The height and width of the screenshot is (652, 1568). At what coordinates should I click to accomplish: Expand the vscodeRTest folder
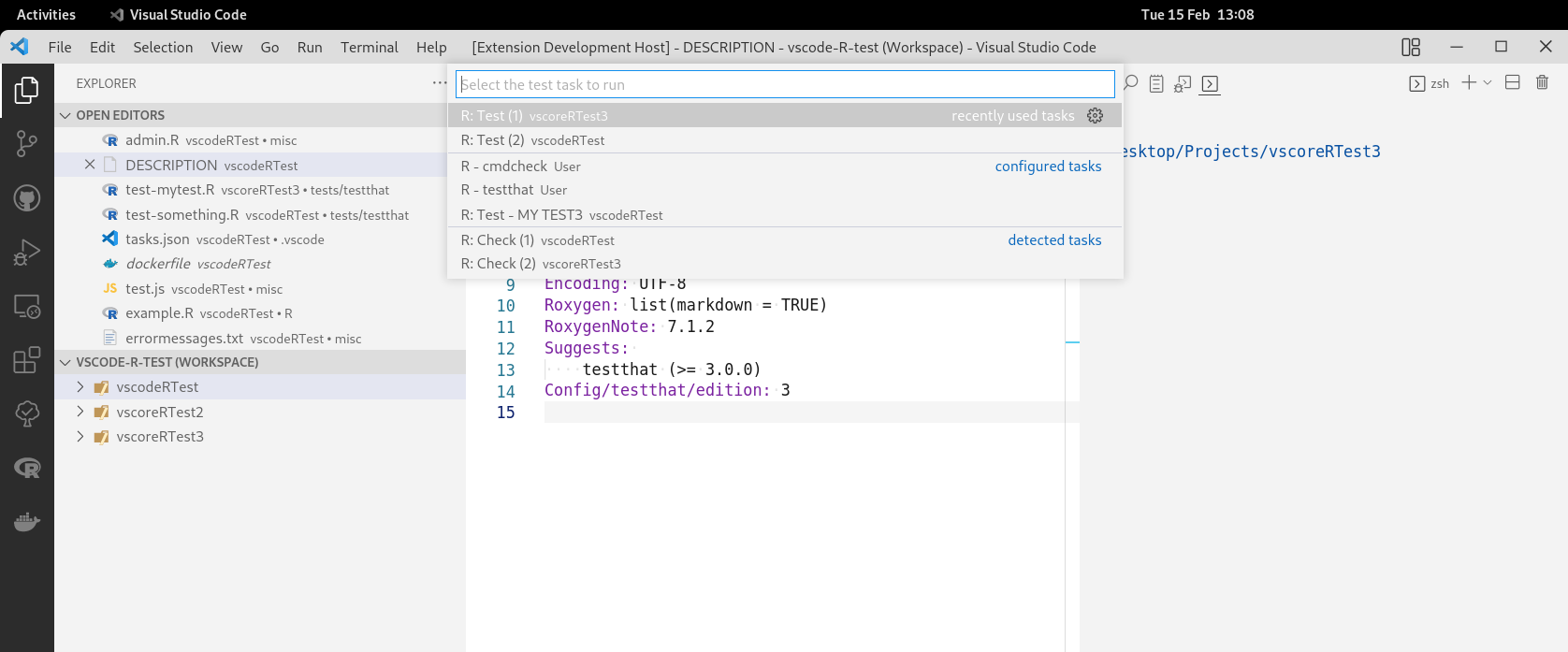[80, 386]
